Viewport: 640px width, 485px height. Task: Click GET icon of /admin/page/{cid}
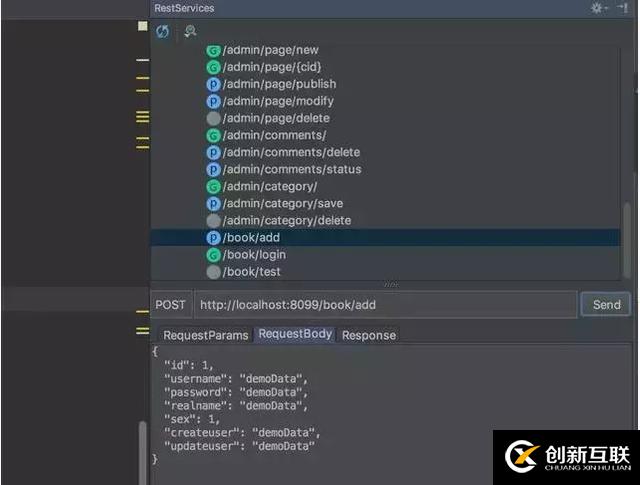pos(213,67)
